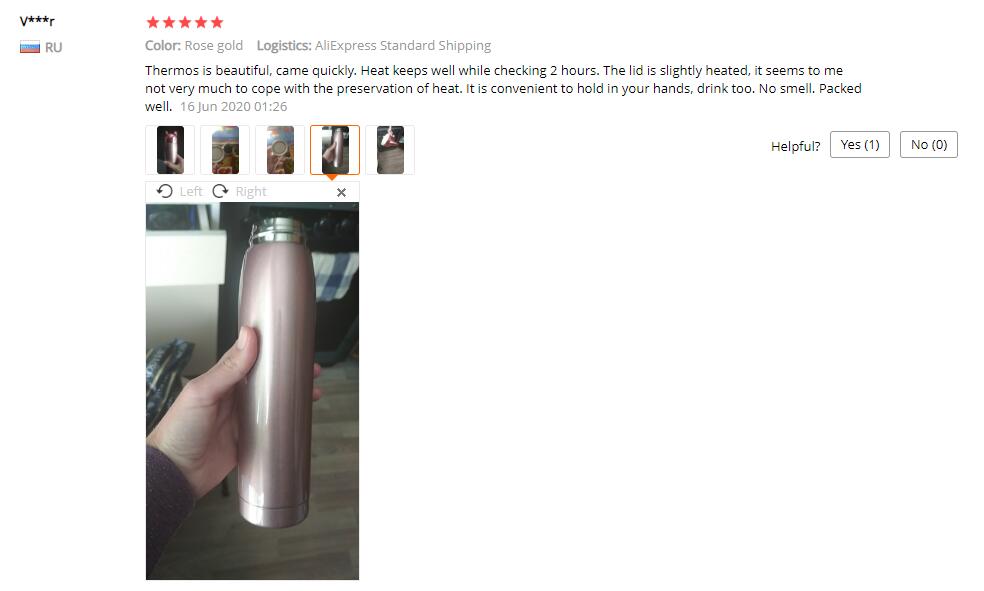
Task: Open the second review photo thumbnail
Action: pyautogui.click(x=225, y=150)
